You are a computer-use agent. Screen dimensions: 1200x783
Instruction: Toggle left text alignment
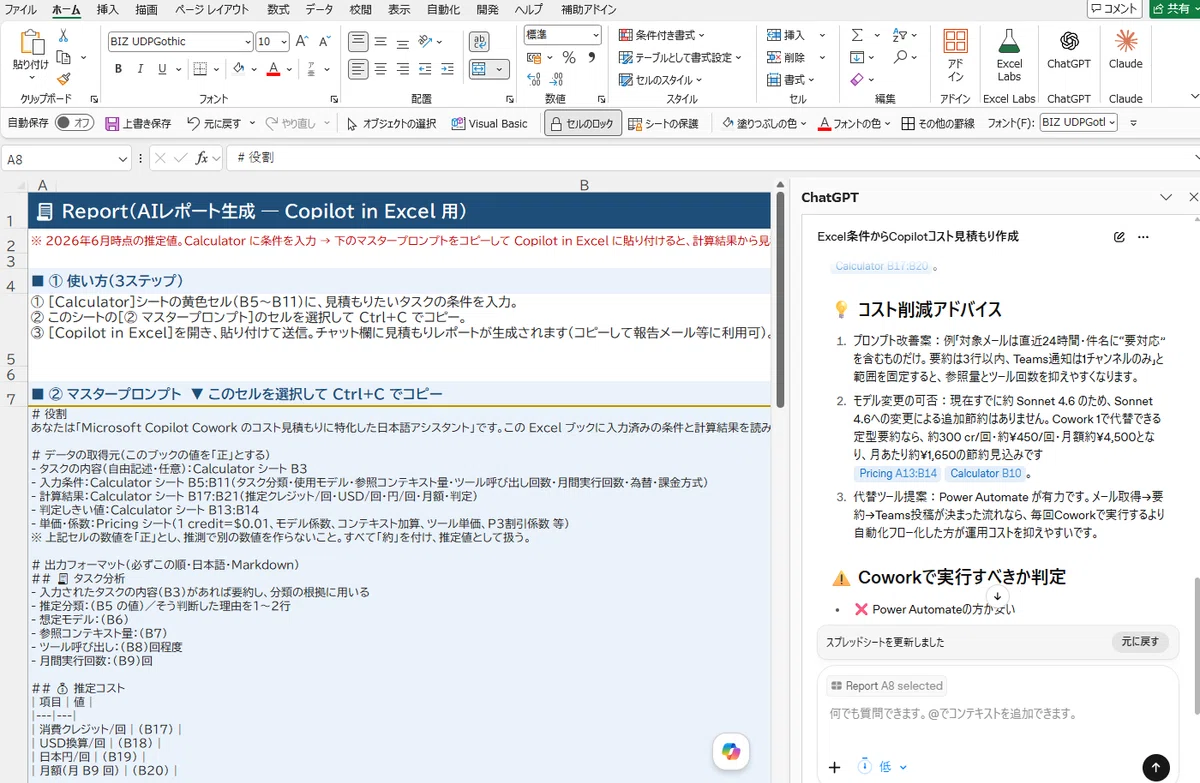(359, 69)
